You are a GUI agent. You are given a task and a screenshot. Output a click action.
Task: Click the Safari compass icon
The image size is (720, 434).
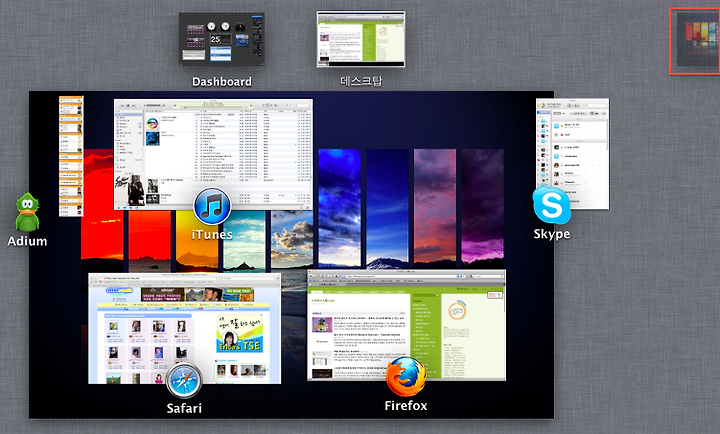click(184, 381)
